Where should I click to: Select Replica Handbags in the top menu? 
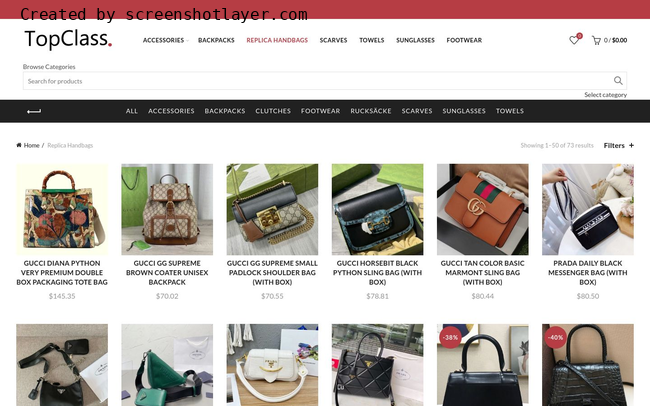point(277,40)
